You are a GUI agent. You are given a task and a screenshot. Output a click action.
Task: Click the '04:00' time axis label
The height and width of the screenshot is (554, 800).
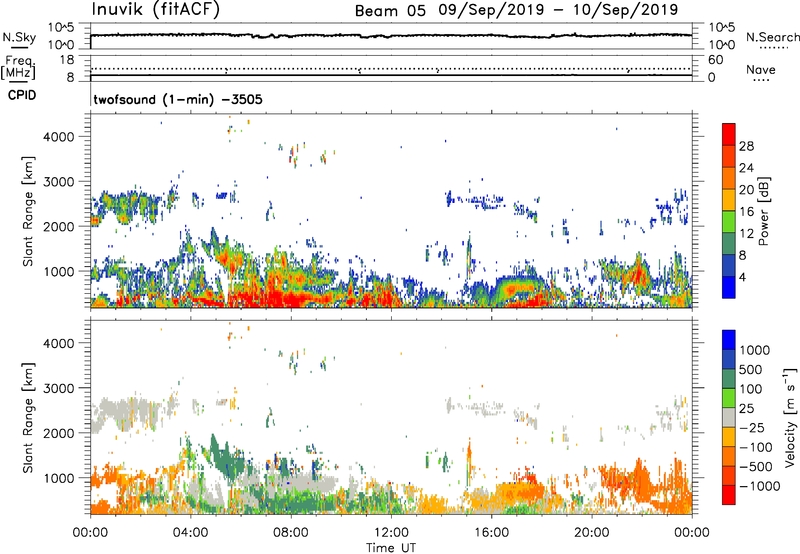190,533
